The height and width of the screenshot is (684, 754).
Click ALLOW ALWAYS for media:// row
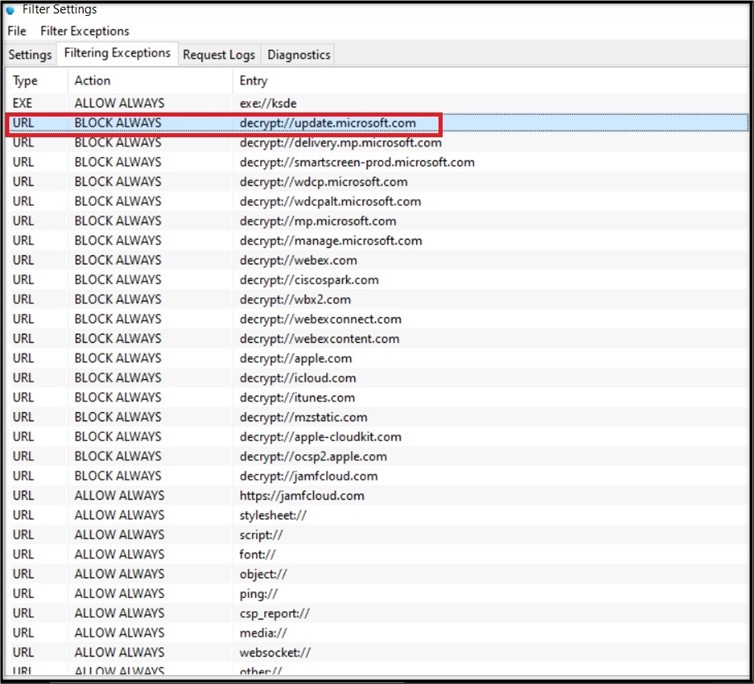pyautogui.click(x=119, y=633)
